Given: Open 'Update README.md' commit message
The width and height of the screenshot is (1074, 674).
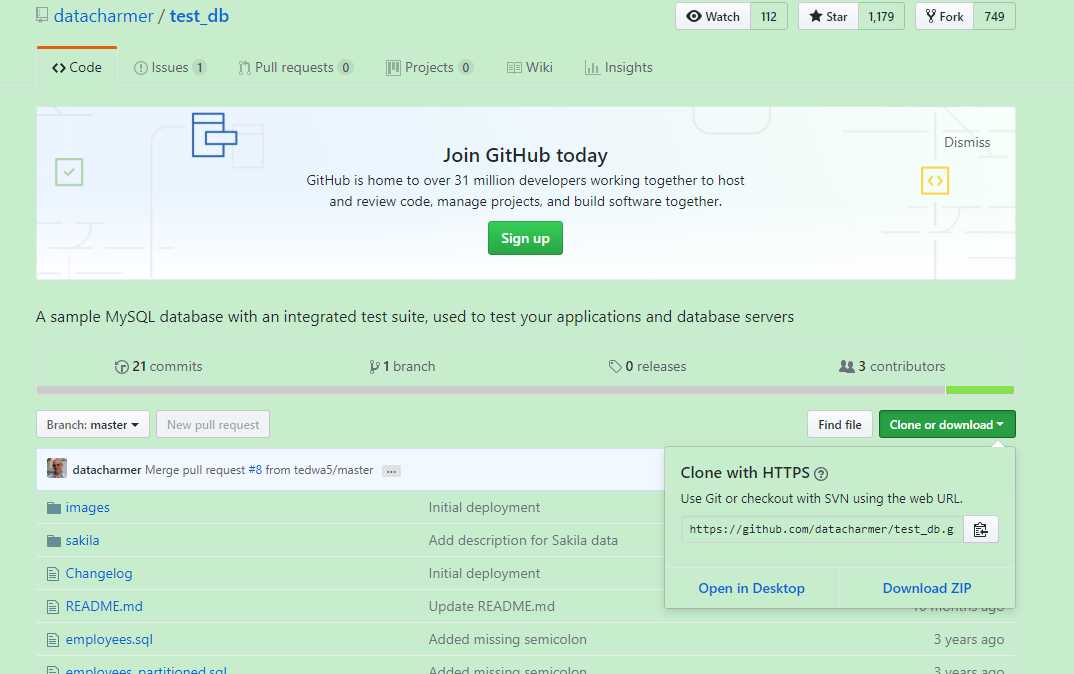Looking at the screenshot, I should pyautogui.click(x=492, y=606).
